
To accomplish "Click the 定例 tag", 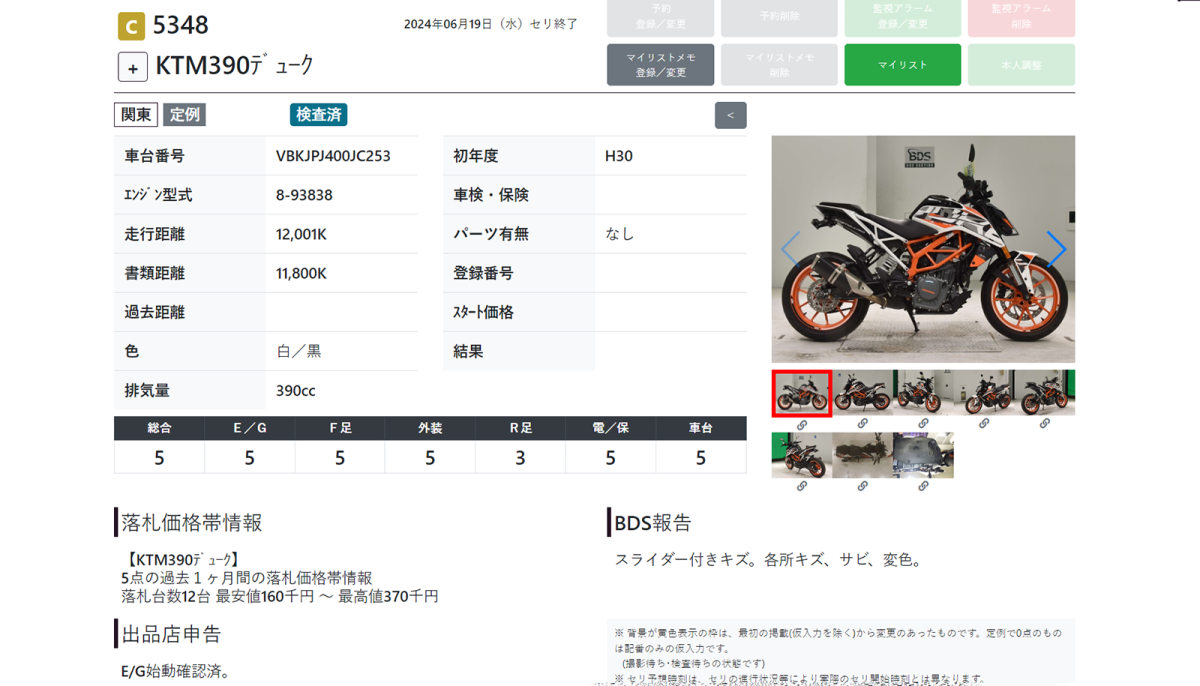I will pos(185,115).
